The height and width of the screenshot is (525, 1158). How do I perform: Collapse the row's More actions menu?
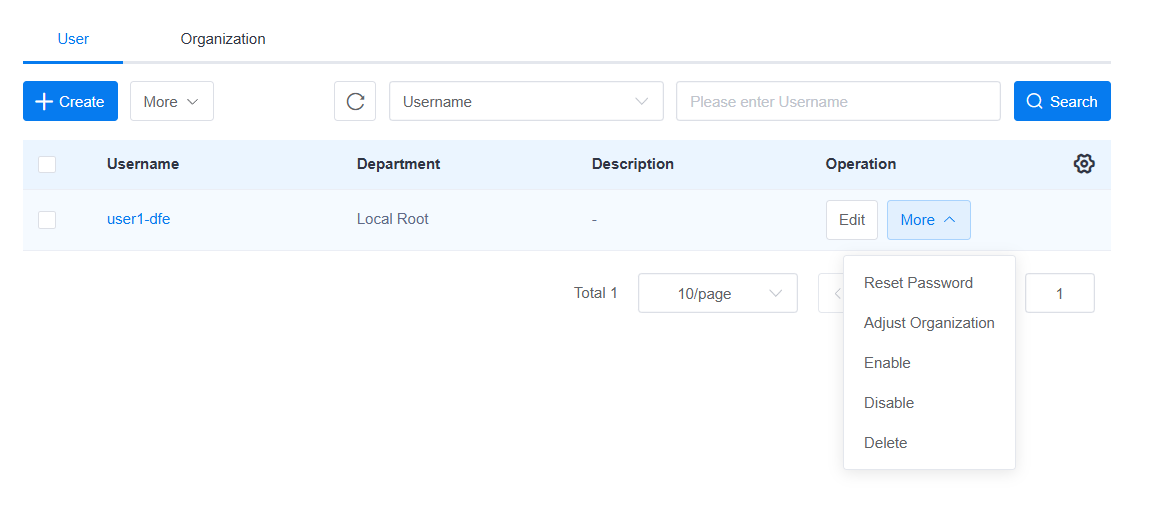(x=928, y=220)
